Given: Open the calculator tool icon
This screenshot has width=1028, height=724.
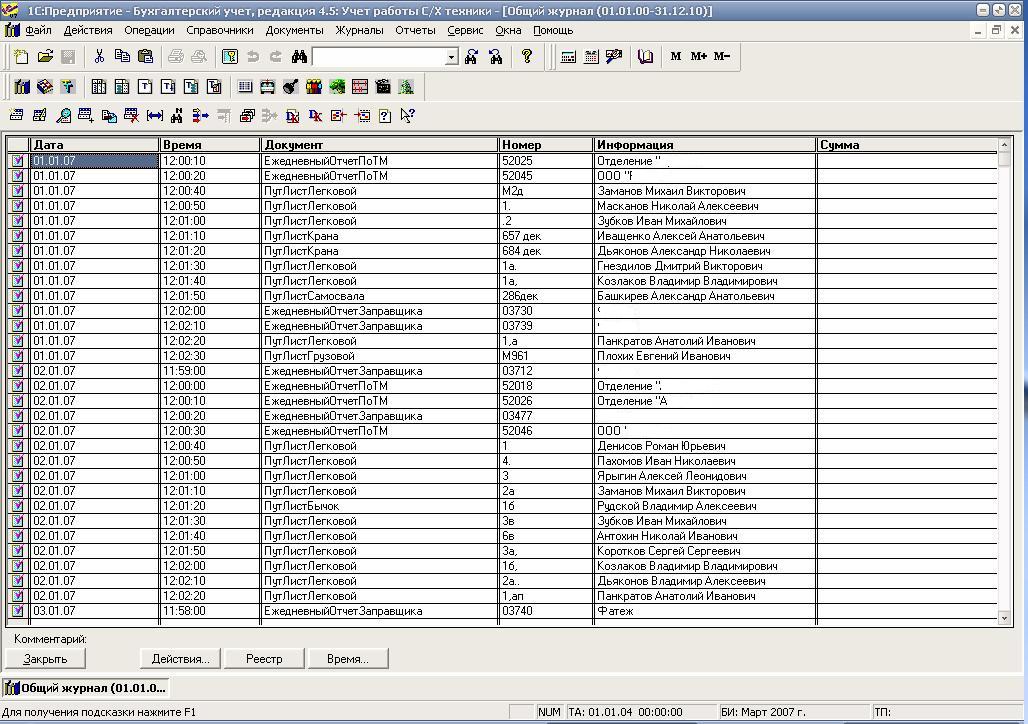Looking at the screenshot, I should pyautogui.click(x=568, y=57).
